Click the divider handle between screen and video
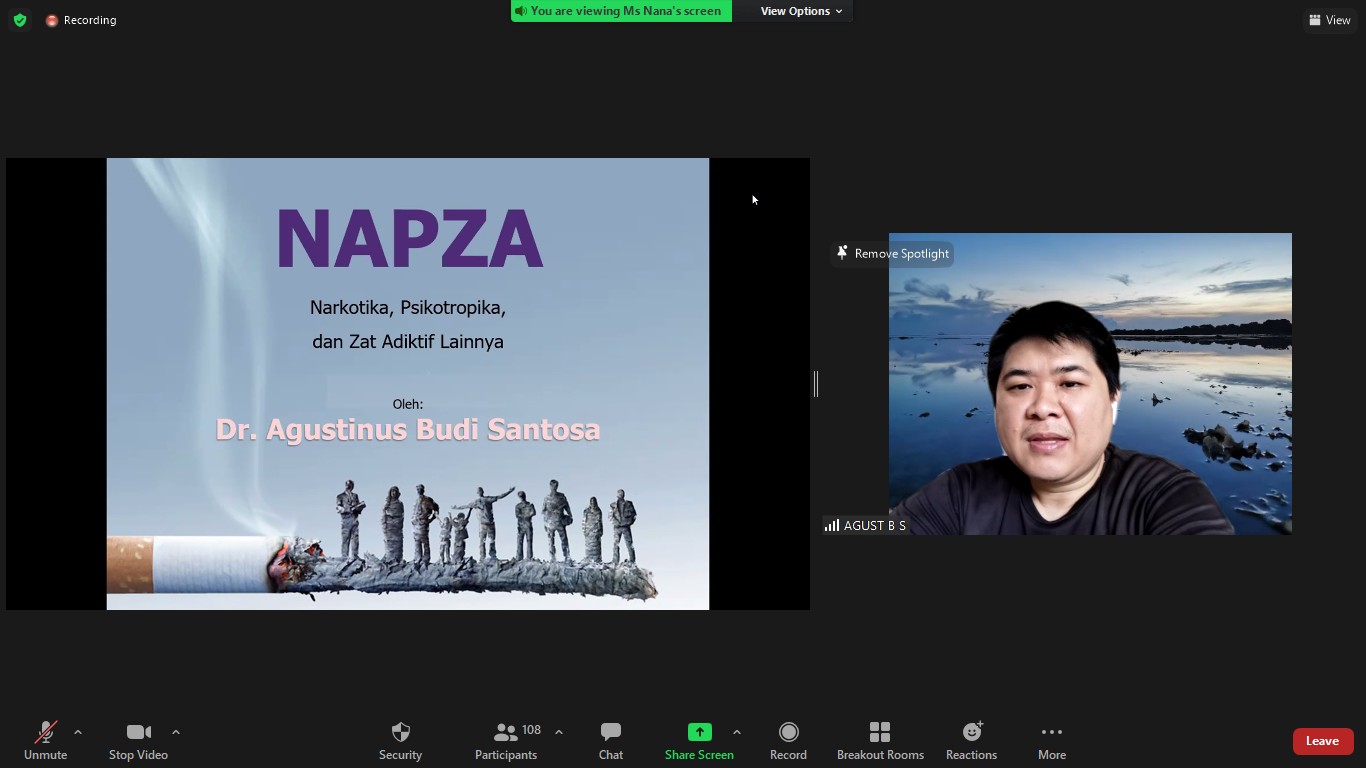Viewport: 1366px width, 768px height. pos(816,383)
